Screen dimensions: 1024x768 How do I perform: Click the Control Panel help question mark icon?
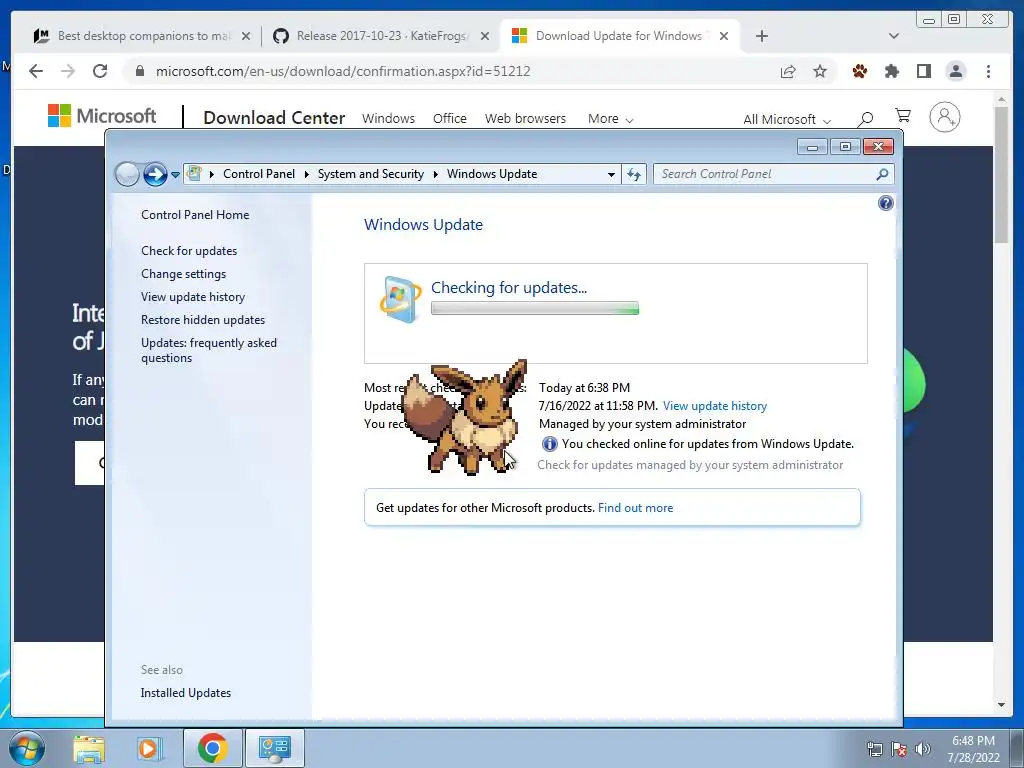point(885,203)
